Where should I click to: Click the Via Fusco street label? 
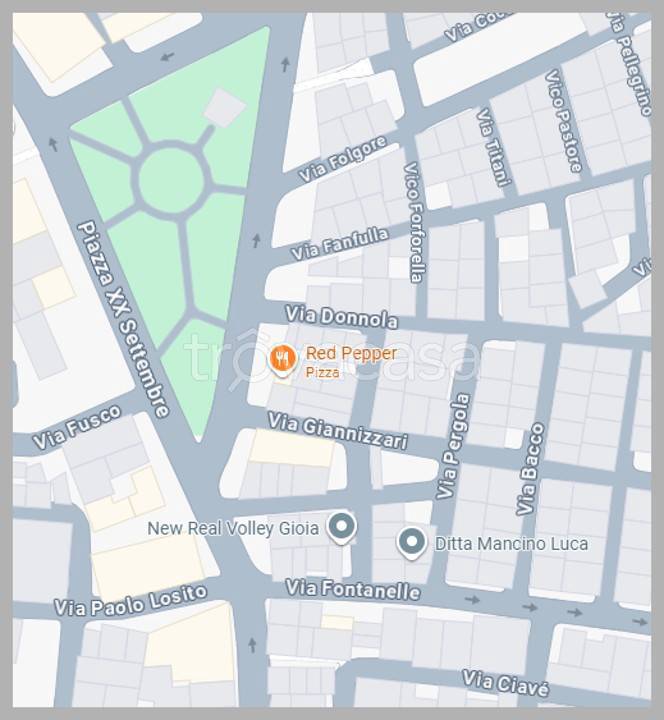tap(77, 427)
